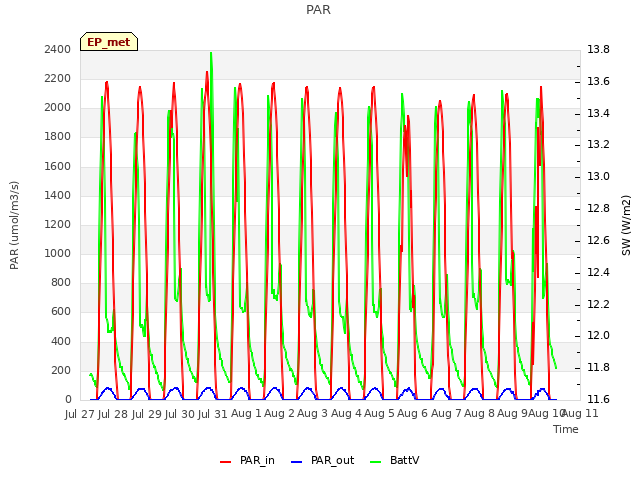The width and height of the screenshot is (640, 480).
Task: Click the 12.2 right axis value
Action: 598,304
